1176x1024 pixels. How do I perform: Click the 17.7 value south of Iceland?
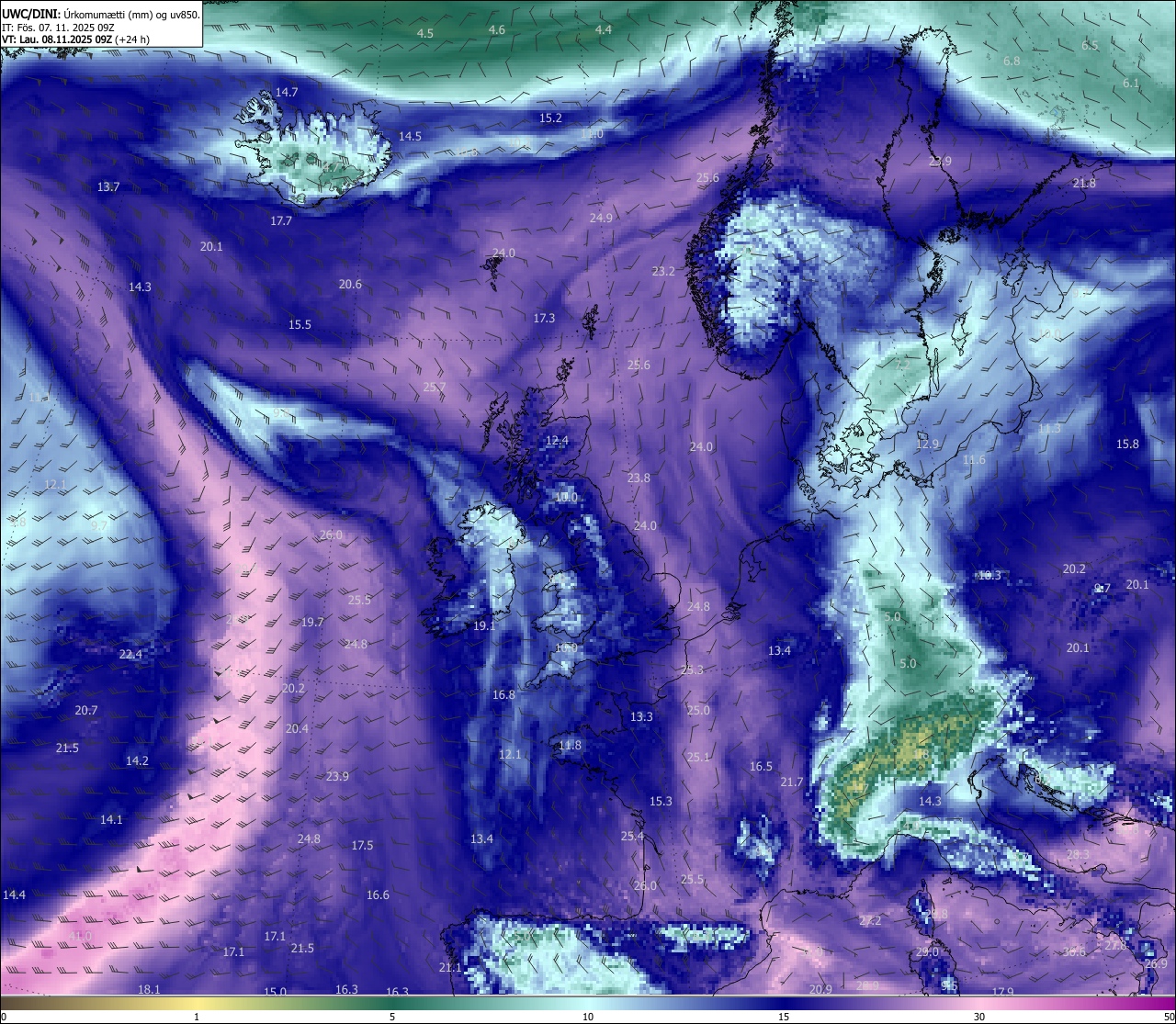(281, 221)
